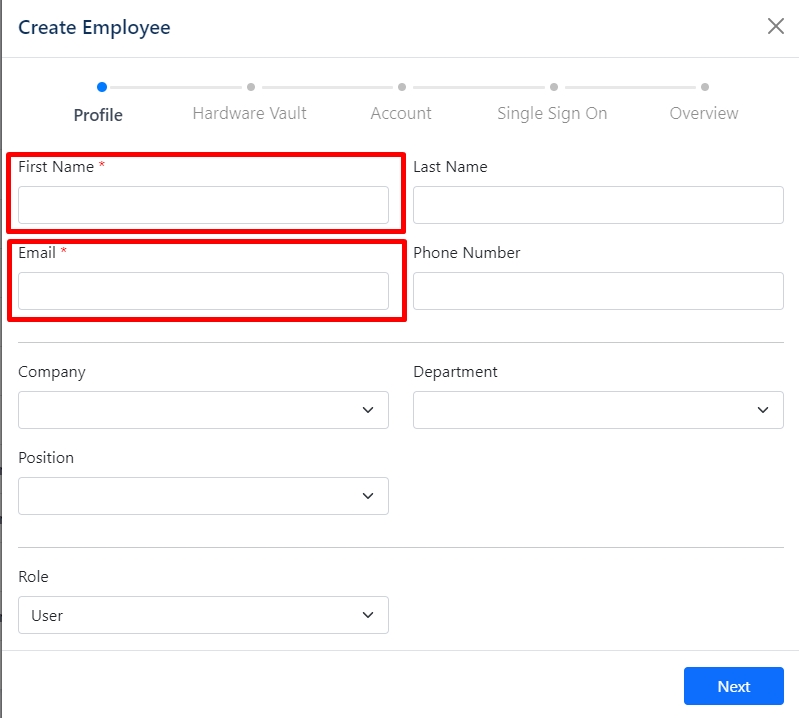Click into the Phone Number field
Screen dimensions: 799x718
598,291
